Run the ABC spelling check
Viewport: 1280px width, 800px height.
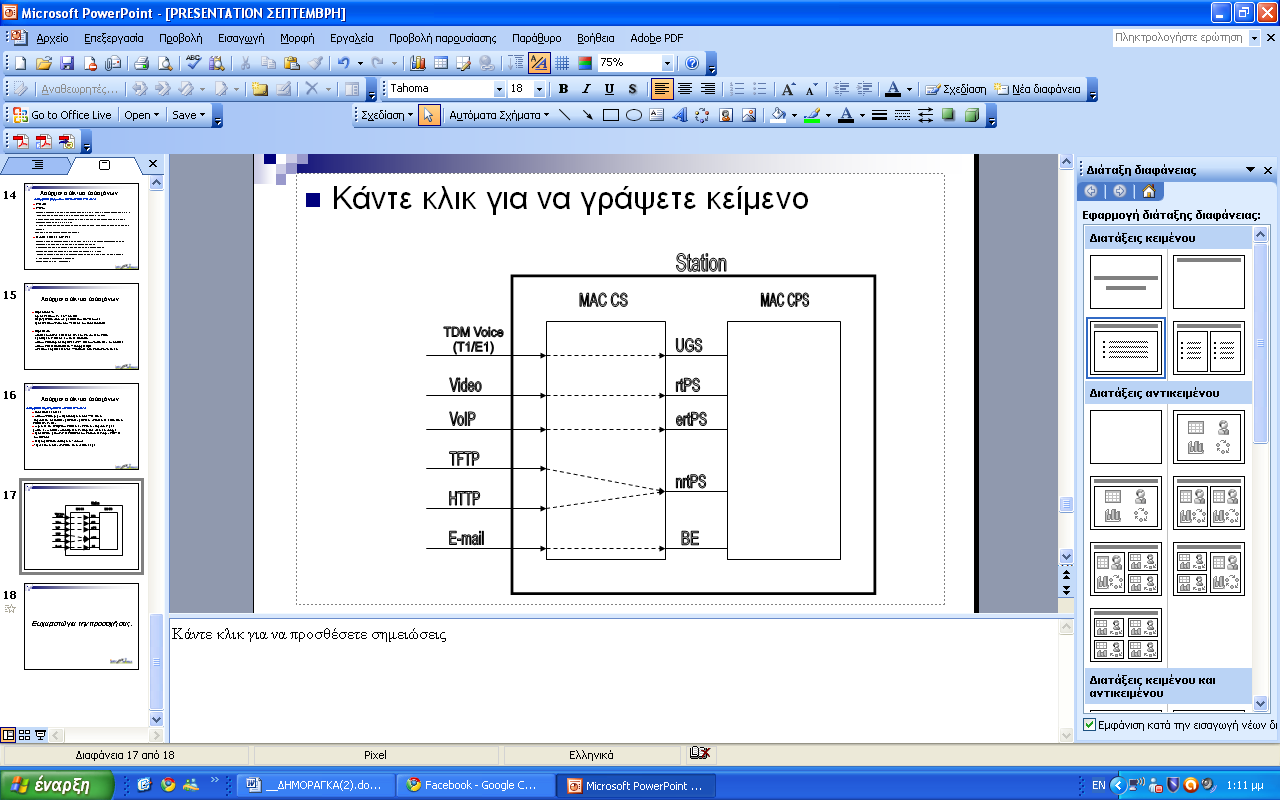194,63
